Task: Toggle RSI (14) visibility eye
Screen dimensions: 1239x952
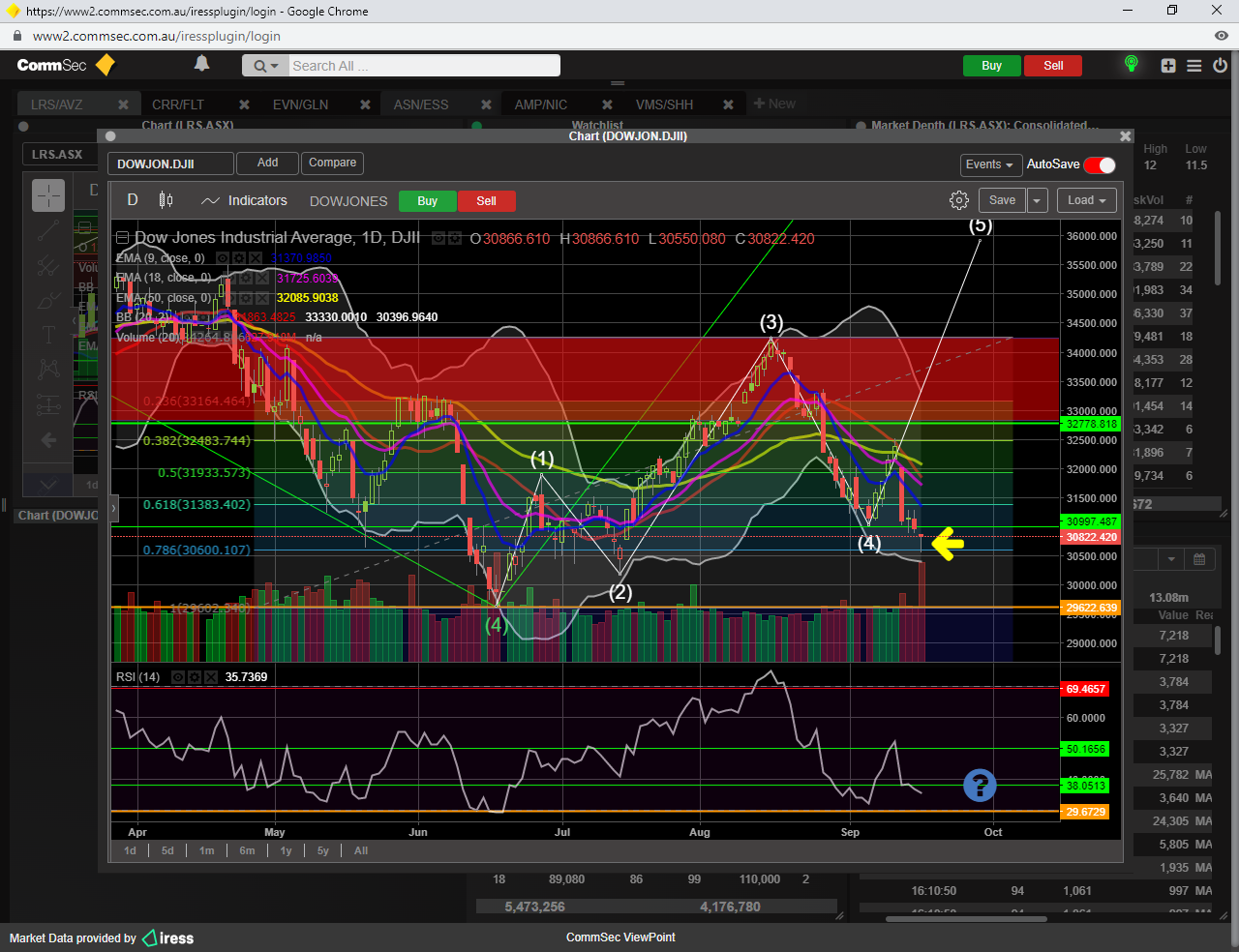Action: [177, 677]
